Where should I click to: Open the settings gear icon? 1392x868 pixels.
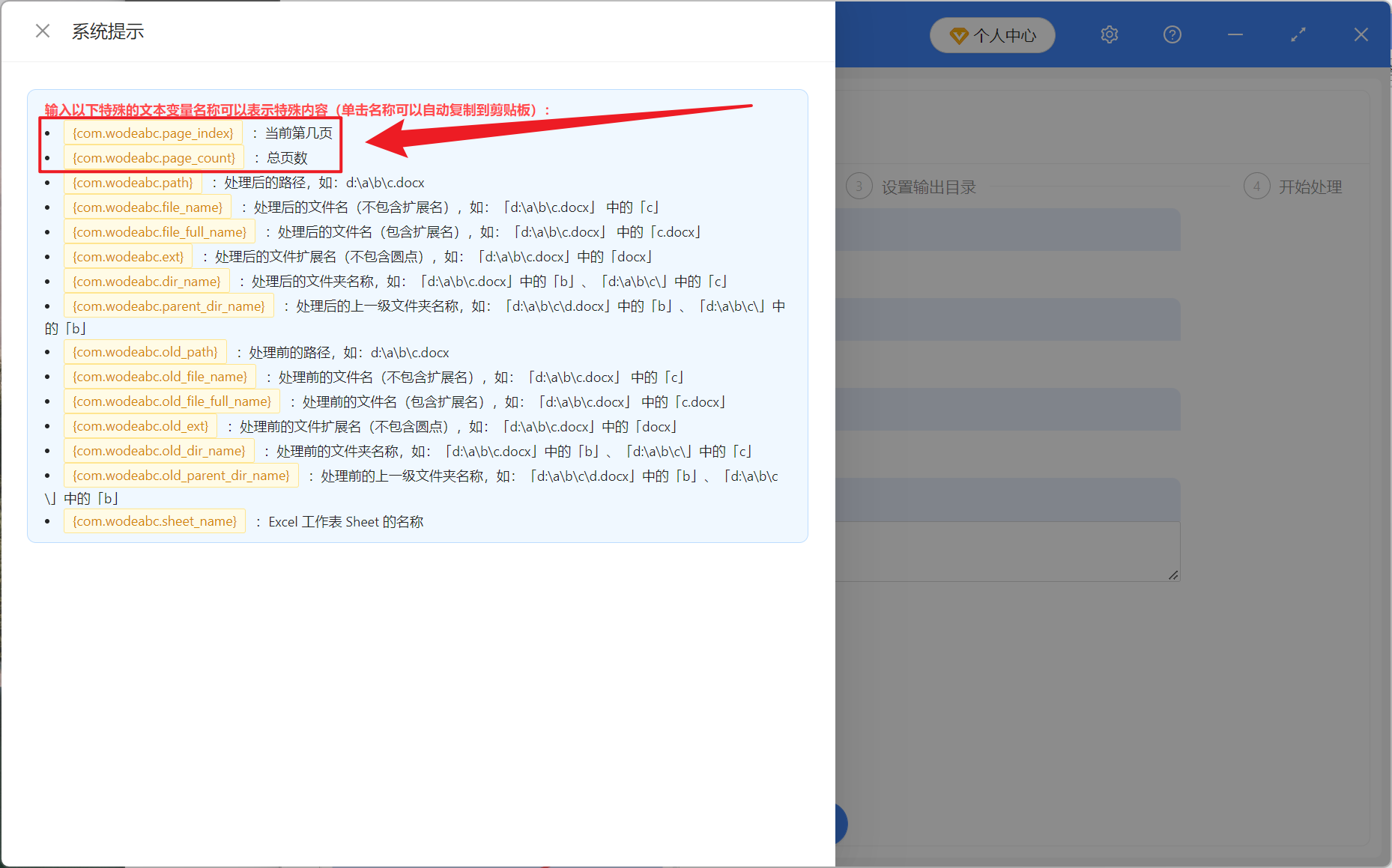pyautogui.click(x=1109, y=34)
